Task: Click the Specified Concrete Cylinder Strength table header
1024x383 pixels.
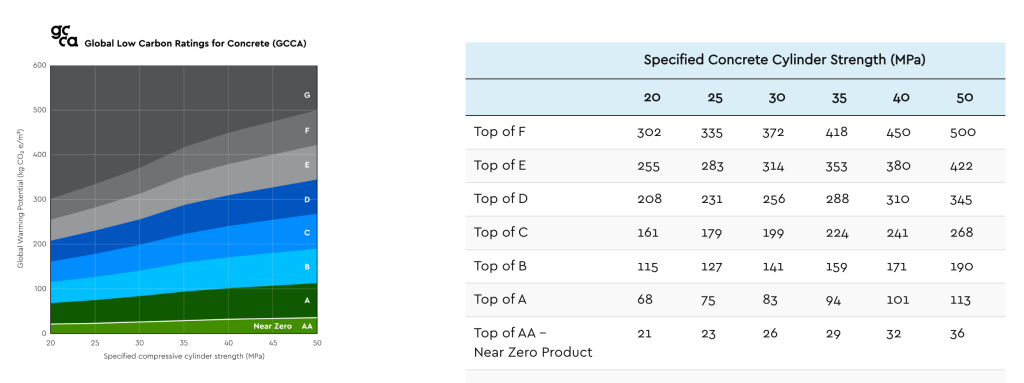Action: [x=785, y=60]
